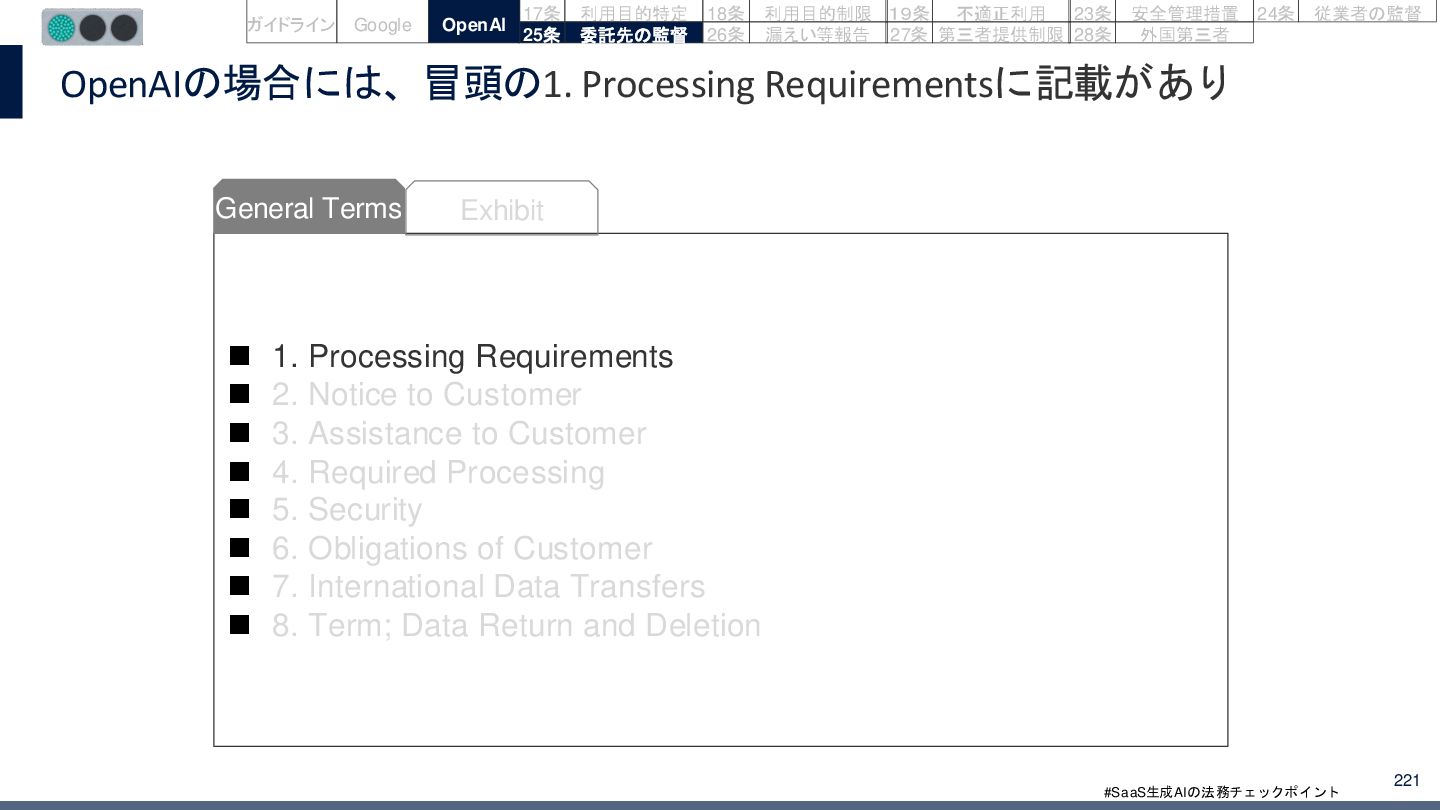The width and height of the screenshot is (1440, 810).
Task: Select 5. Security list item
Action: (x=346, y=509)
